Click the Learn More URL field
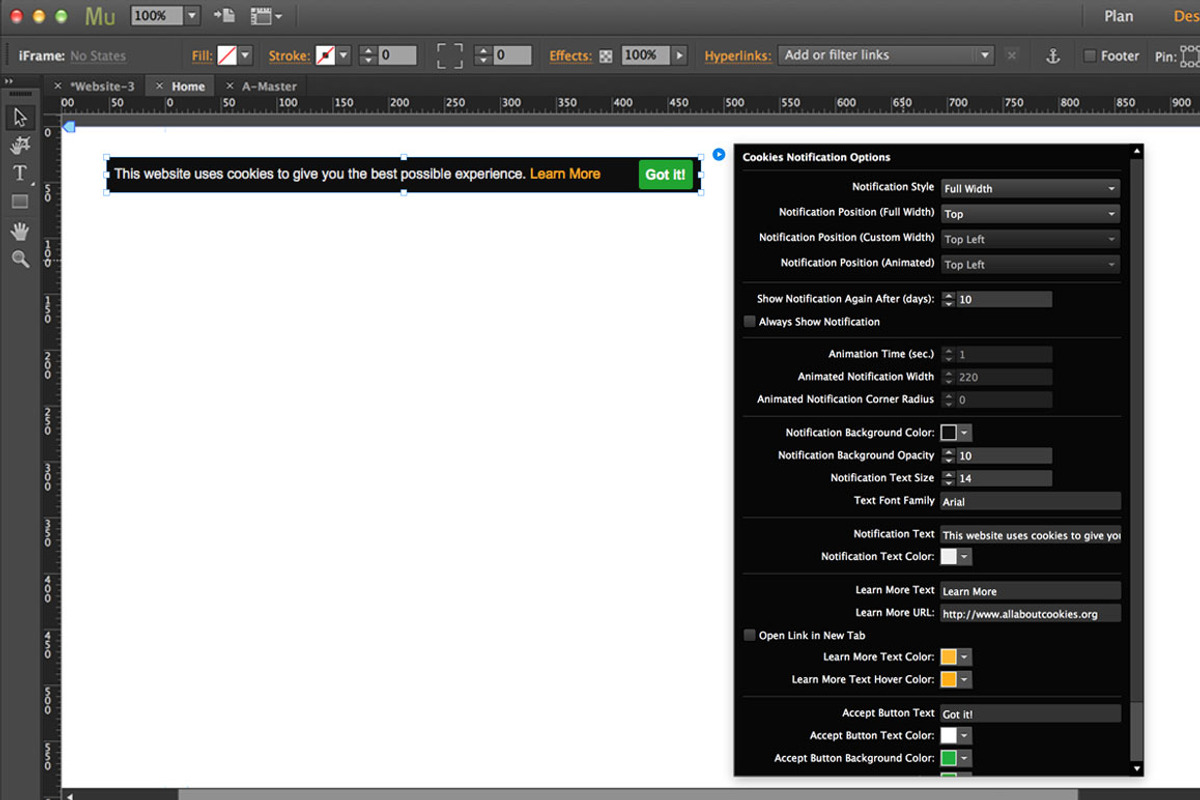Viewport: 1200px width, 800px height. (x=1030, y=613)
